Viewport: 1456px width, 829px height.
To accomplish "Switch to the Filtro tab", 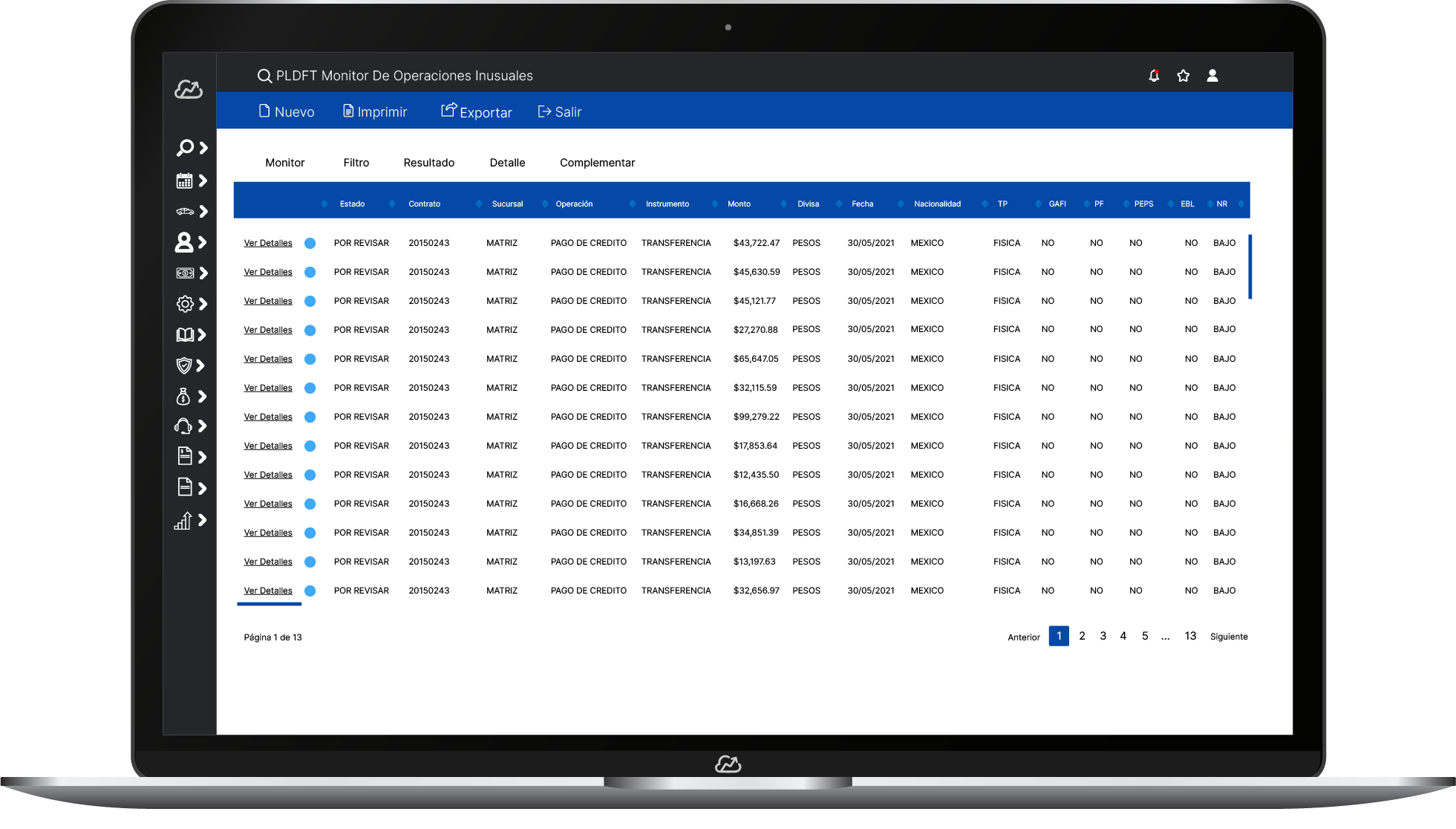I will [356, 163].
